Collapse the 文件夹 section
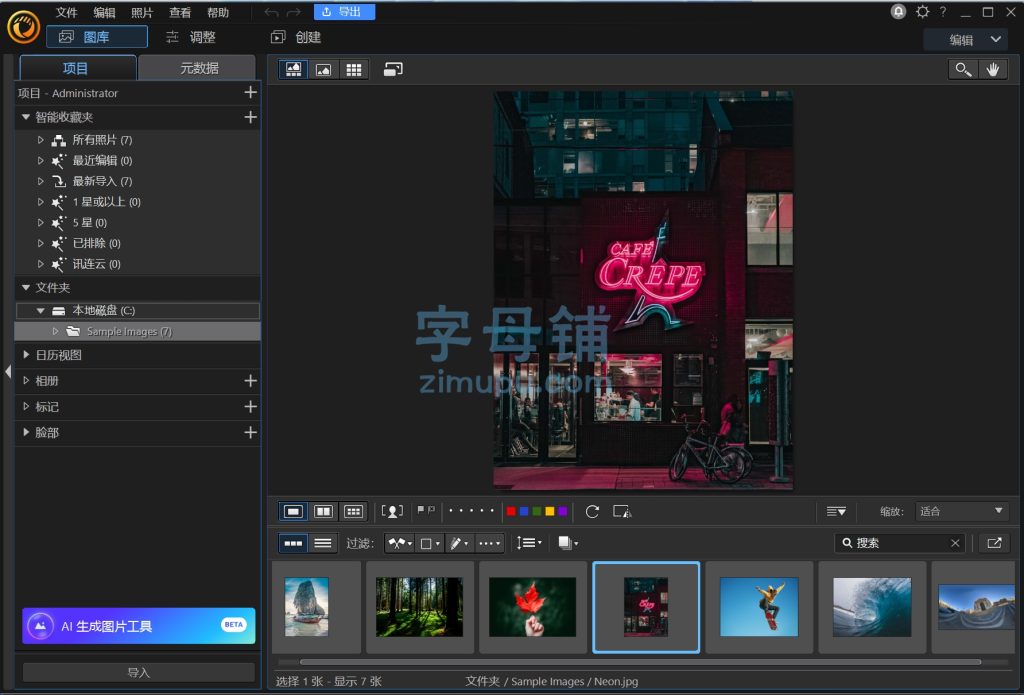Viewport: 1024px width, 695px height. tap(25, 287)
